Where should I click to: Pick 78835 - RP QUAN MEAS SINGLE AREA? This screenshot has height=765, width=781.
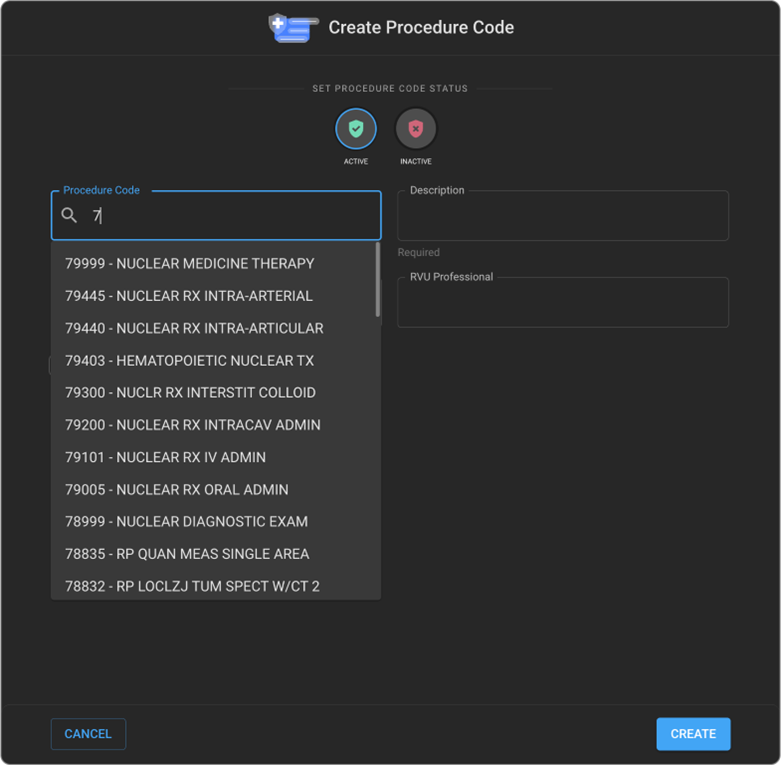point(187,554)
